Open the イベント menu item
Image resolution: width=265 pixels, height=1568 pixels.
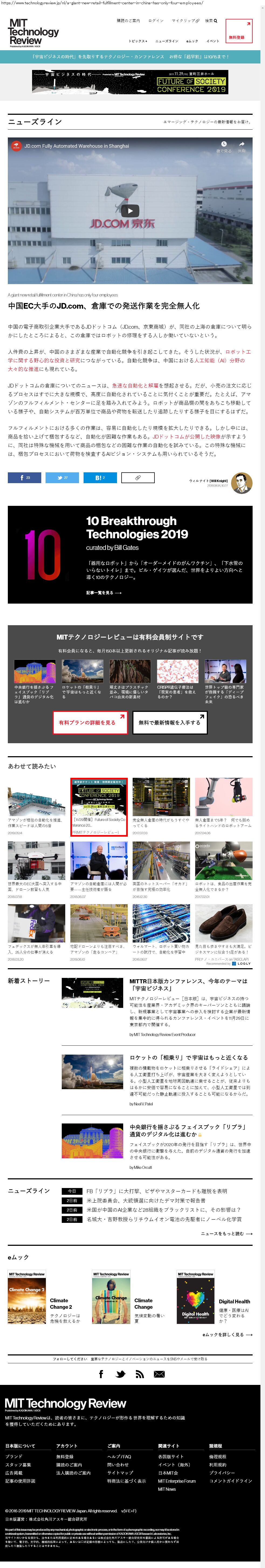click(213, 41)
